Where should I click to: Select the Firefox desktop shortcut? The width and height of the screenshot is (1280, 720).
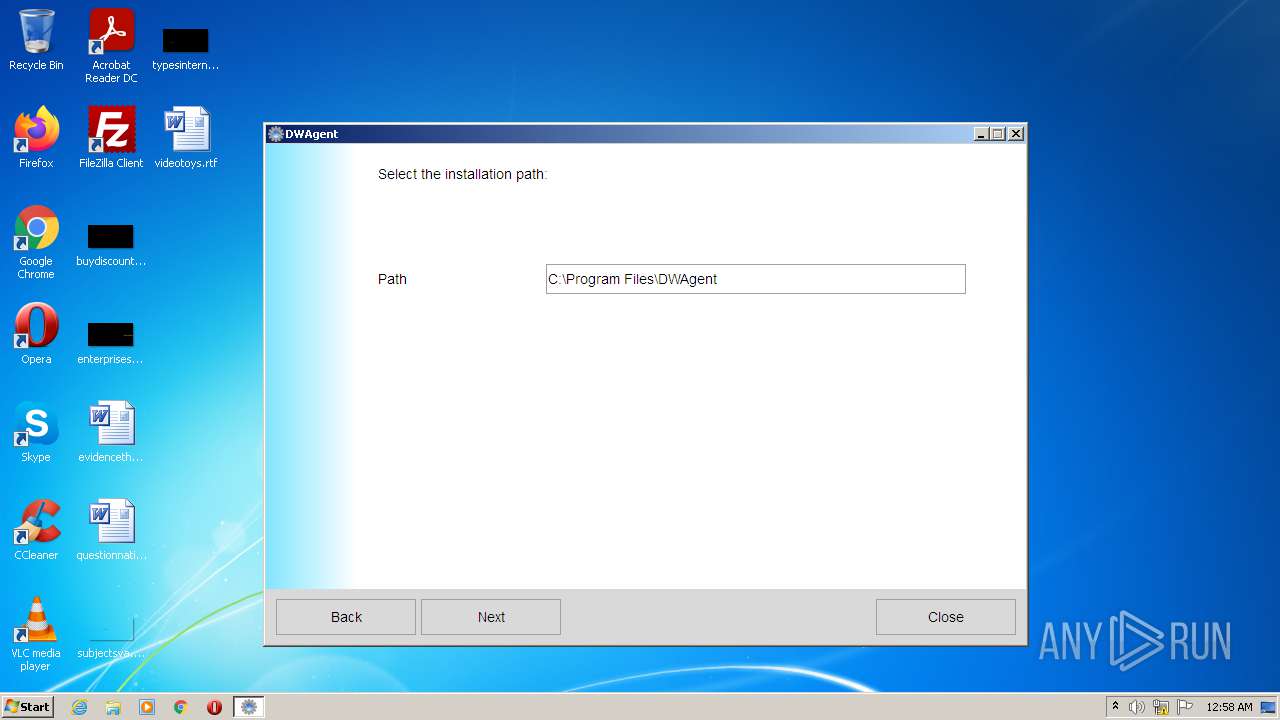coord(36,138)
